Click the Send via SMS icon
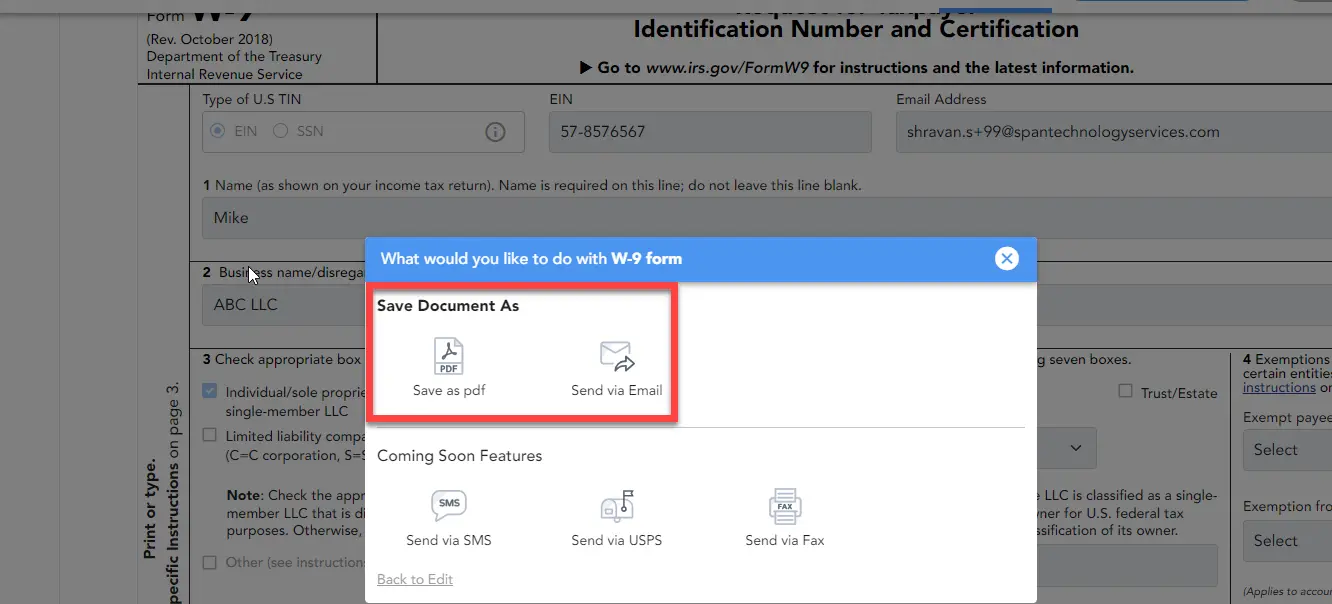Screen dimensions: 1332x604 pyautogui.click(x=448, y=515)
